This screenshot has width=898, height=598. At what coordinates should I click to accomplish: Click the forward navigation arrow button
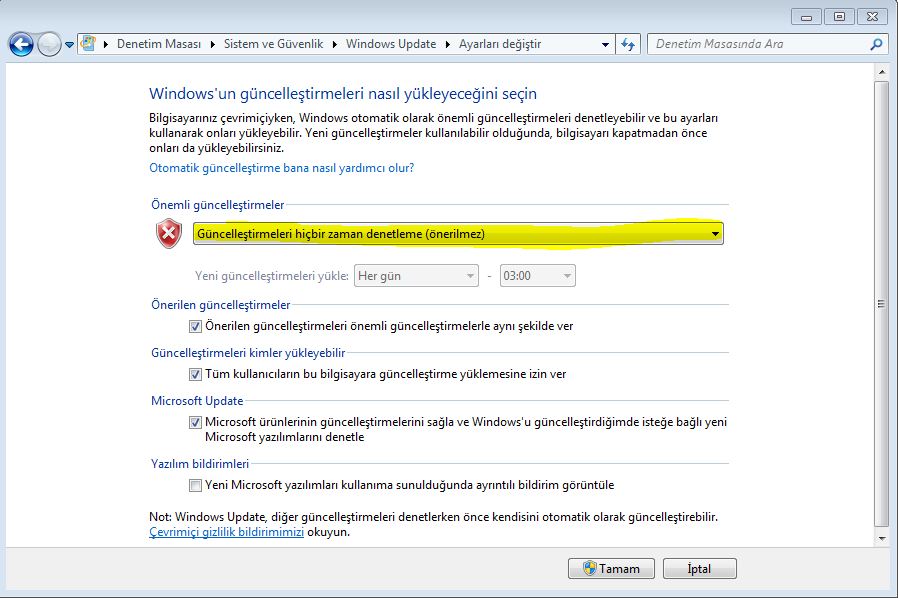click(x=49, y=45)
